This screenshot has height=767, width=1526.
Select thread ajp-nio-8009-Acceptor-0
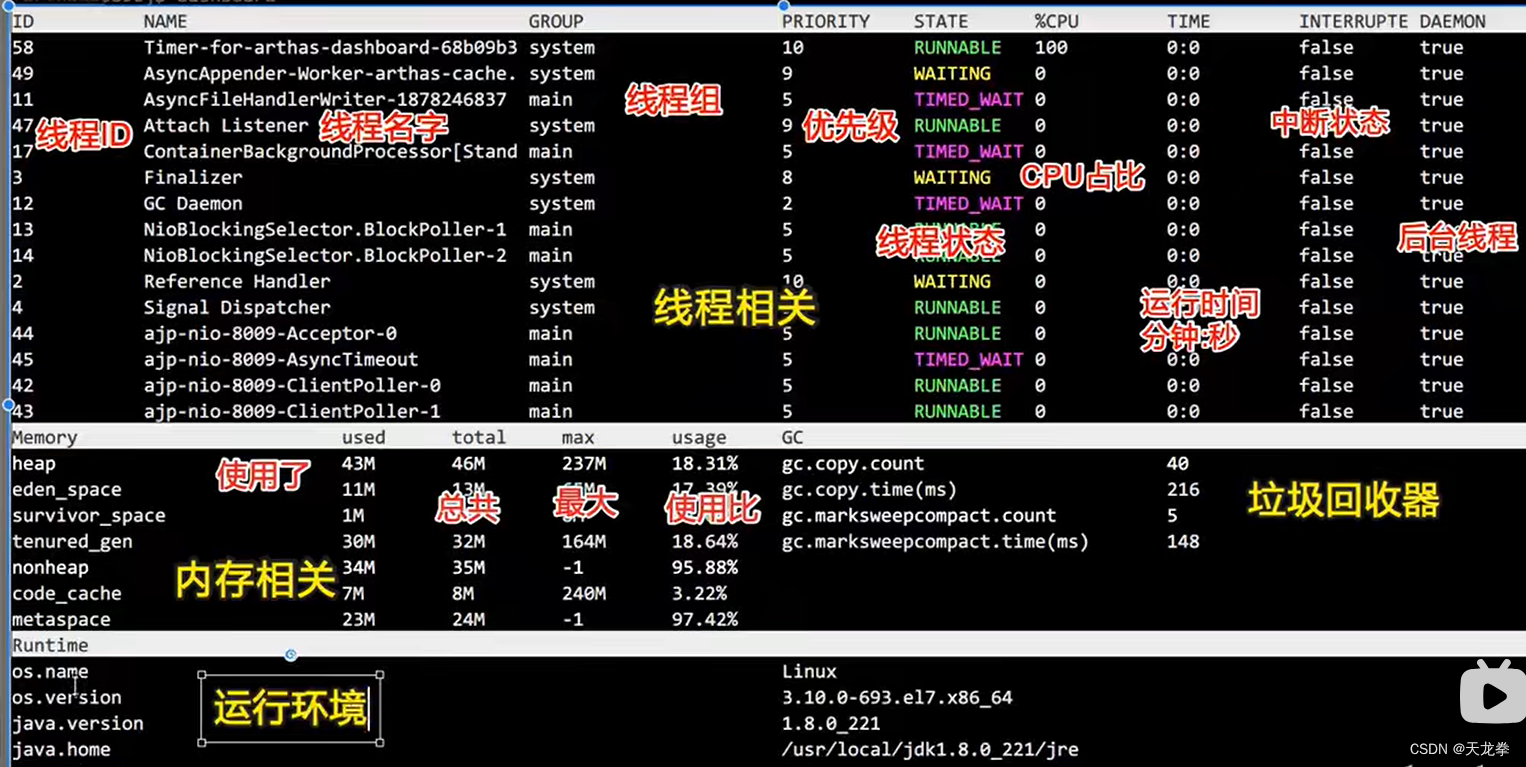coord(270,333)
